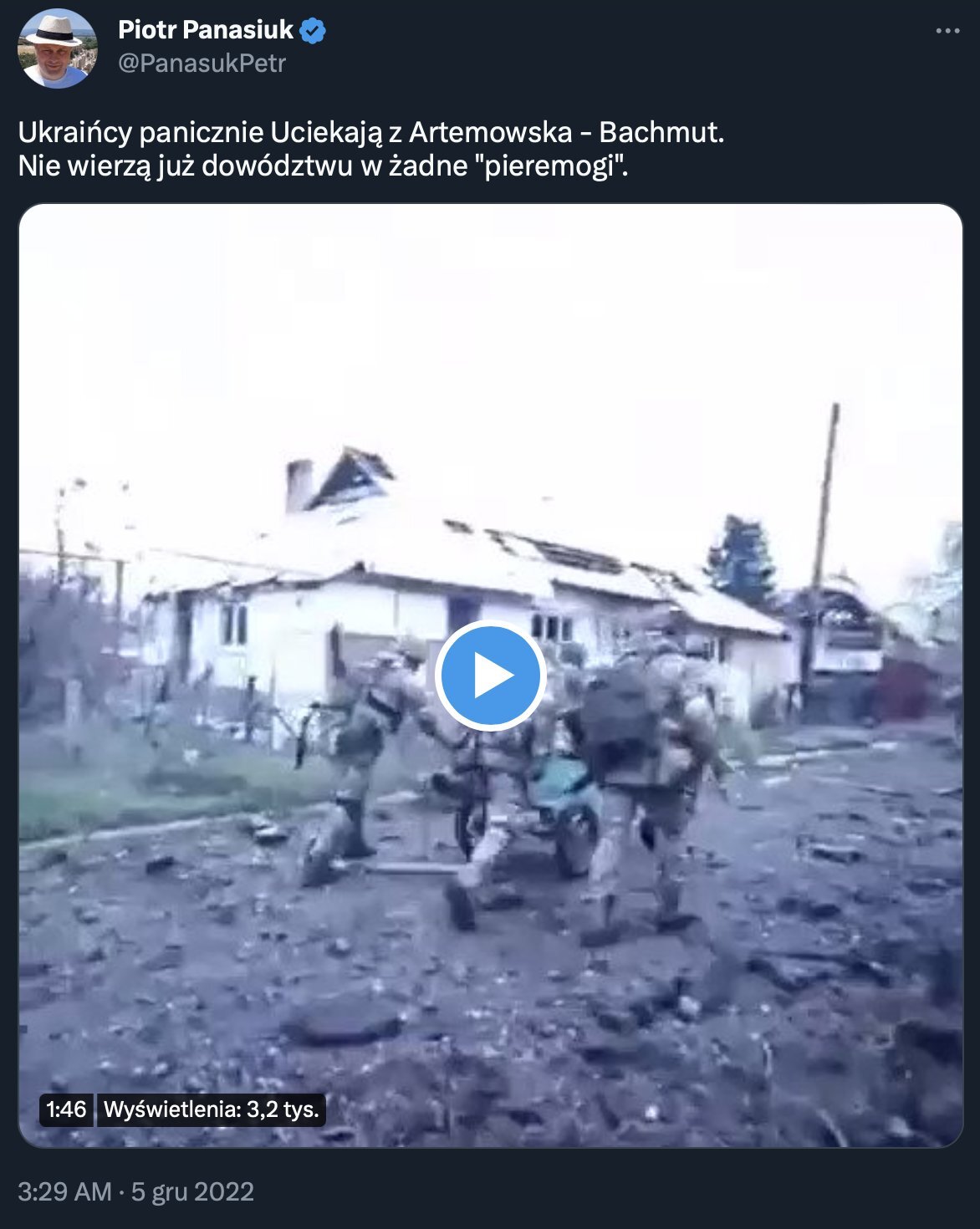Click the first line mentioning Artemowska - Bachmut
Screen dimensions: 980x1229
coord(371,132)
